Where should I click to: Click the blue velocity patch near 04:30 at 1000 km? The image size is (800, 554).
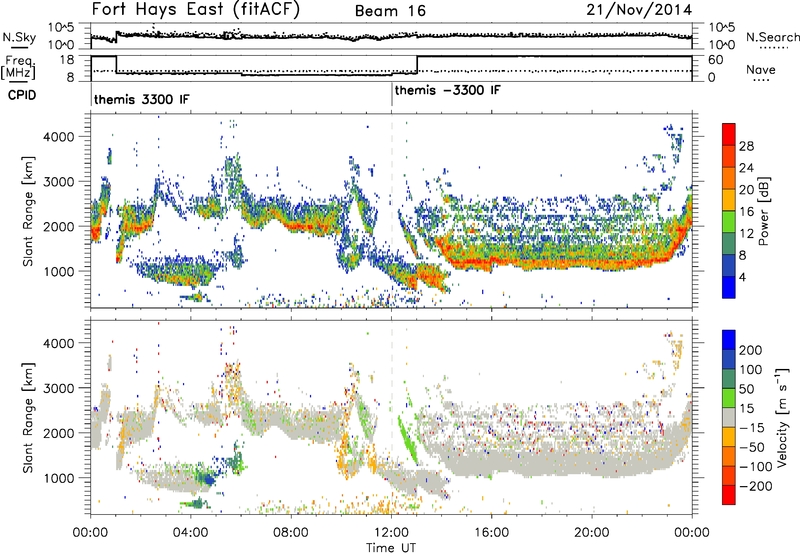click(207, 480)
